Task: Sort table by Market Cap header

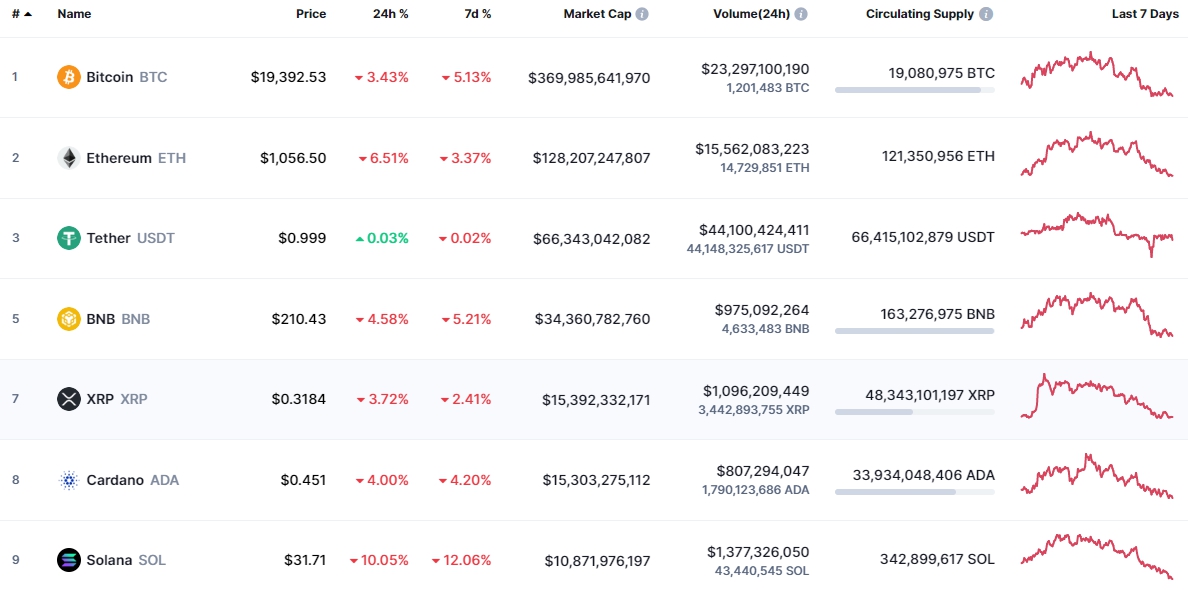Action: click(598, 14)
